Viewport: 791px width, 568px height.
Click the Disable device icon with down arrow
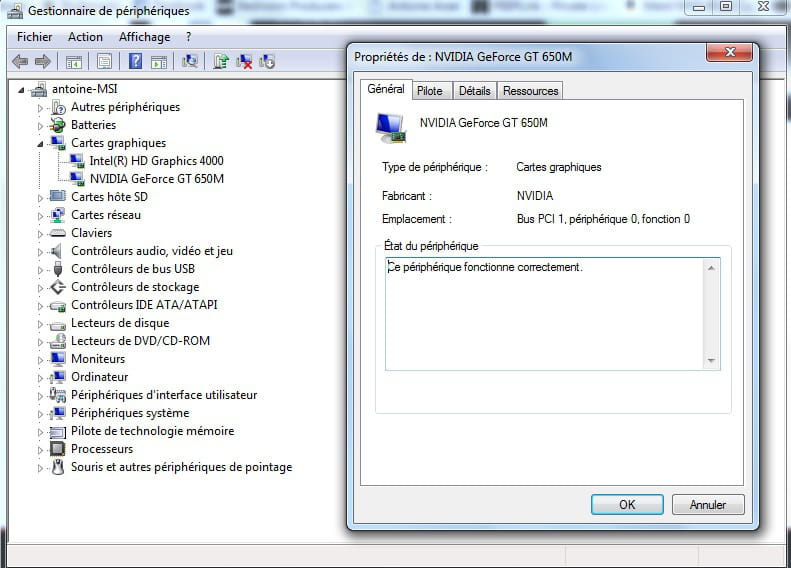pyautogui.click(x=266, y=62)
